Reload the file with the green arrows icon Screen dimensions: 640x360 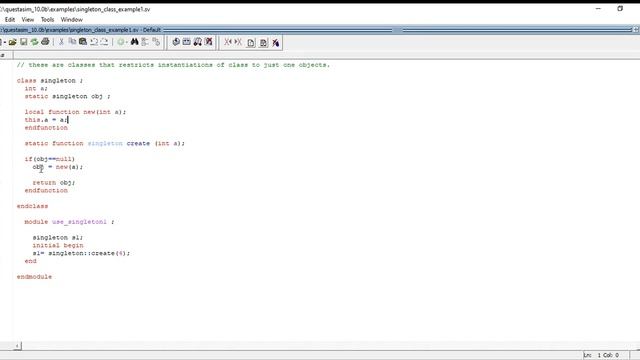pyautogui.click(x=35, y=42)
